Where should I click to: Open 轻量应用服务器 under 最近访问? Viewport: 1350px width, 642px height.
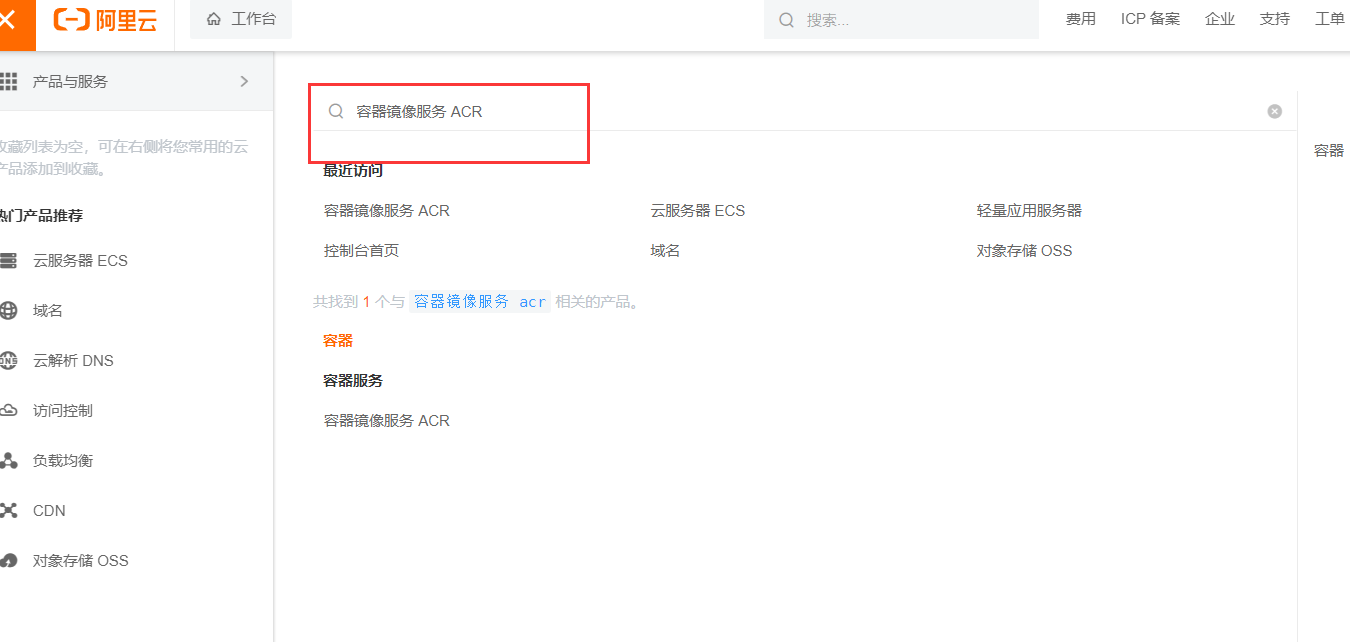pos(1029,211)
